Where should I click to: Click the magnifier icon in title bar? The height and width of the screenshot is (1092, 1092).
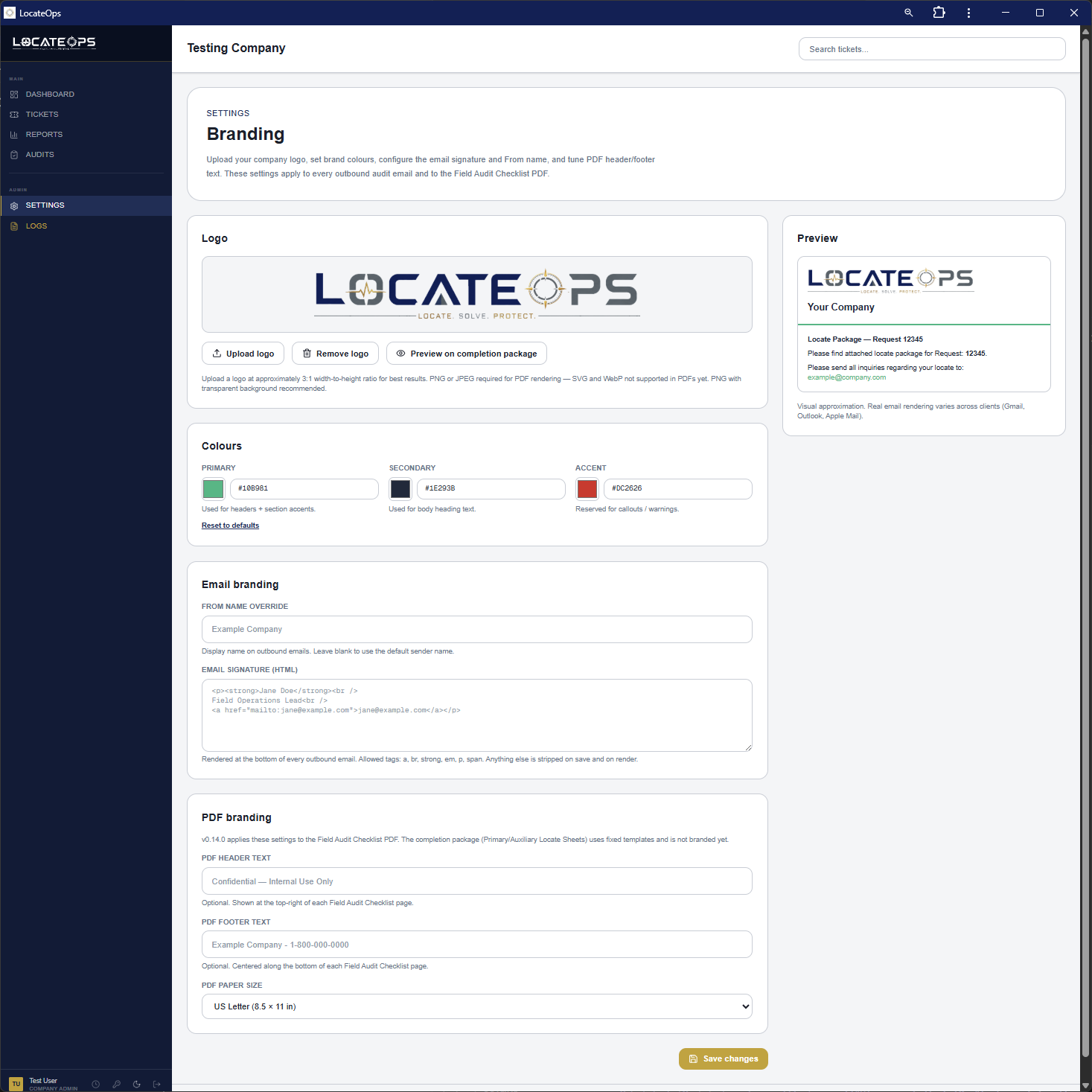pyautogui.click(x=908, y=13)
